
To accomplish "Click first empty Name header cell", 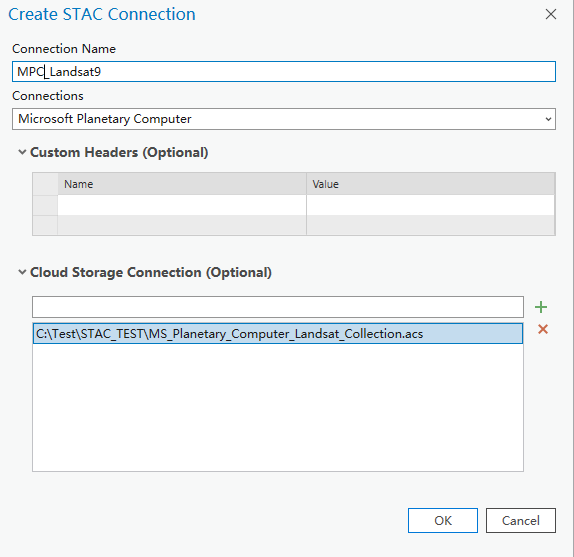I will (x=182, y=205).
